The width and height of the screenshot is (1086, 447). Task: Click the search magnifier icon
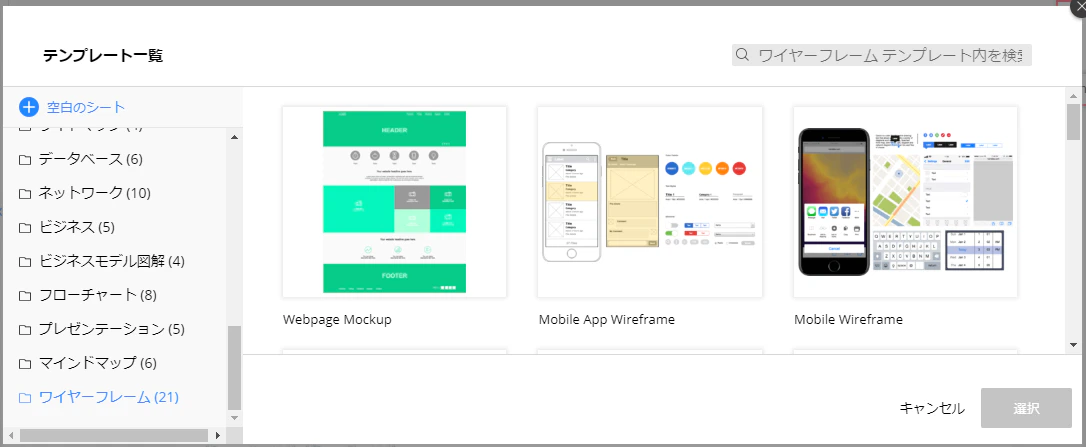point(742,55)
